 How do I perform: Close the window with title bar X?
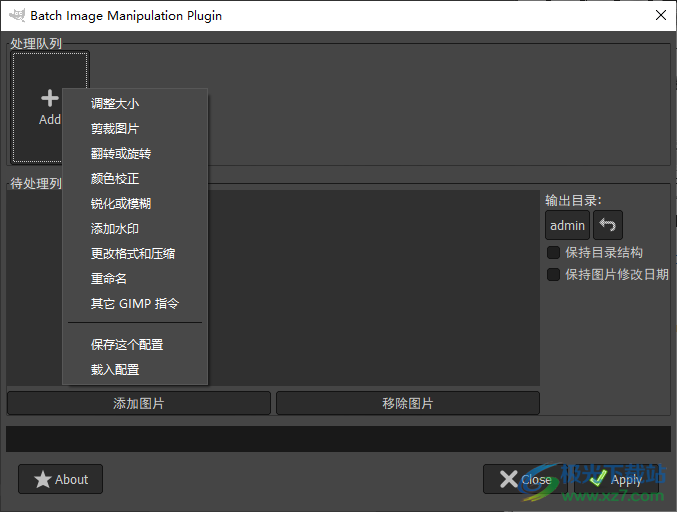click(x=661, y=16)
